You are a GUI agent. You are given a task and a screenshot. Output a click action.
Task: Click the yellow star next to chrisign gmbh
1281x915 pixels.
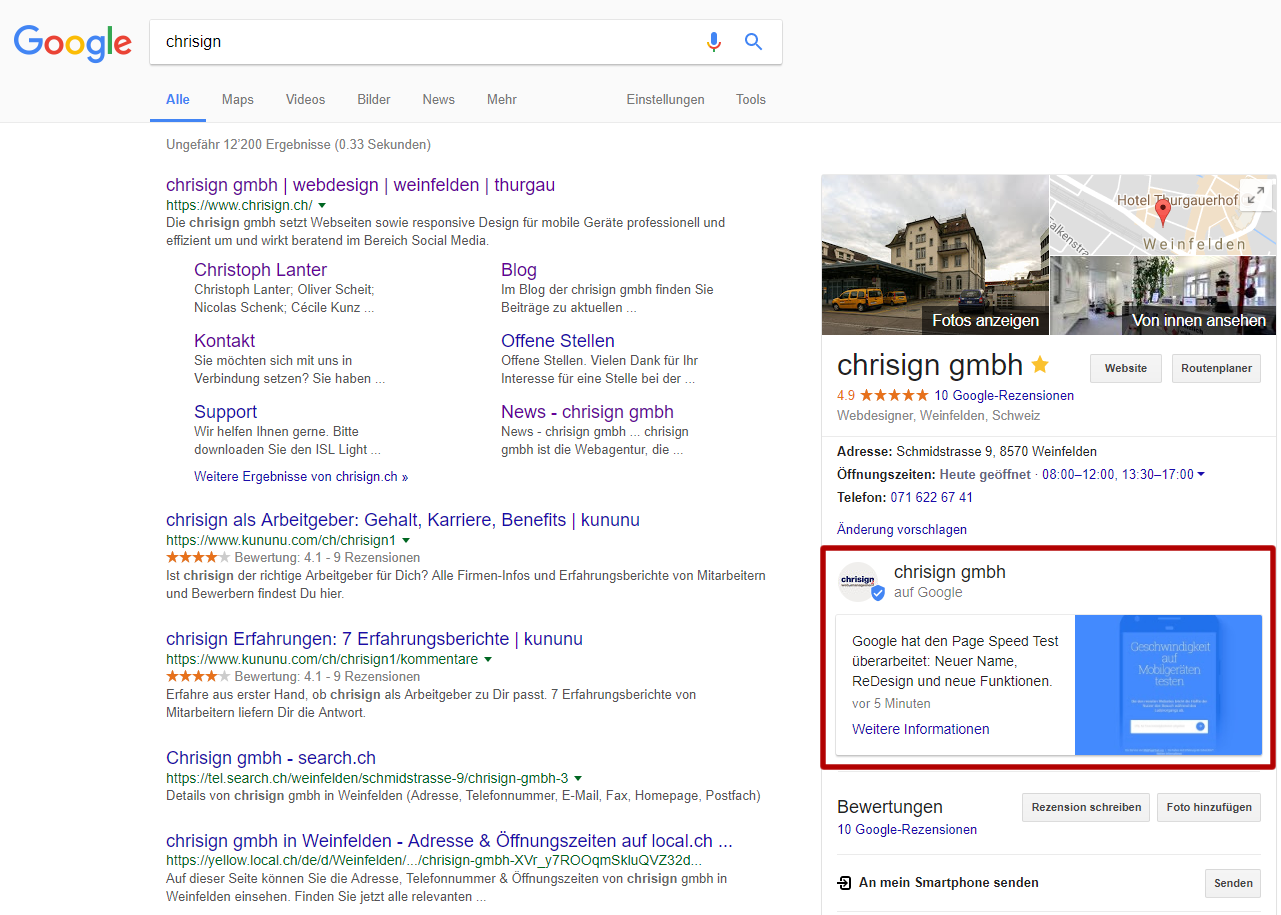1040,364
